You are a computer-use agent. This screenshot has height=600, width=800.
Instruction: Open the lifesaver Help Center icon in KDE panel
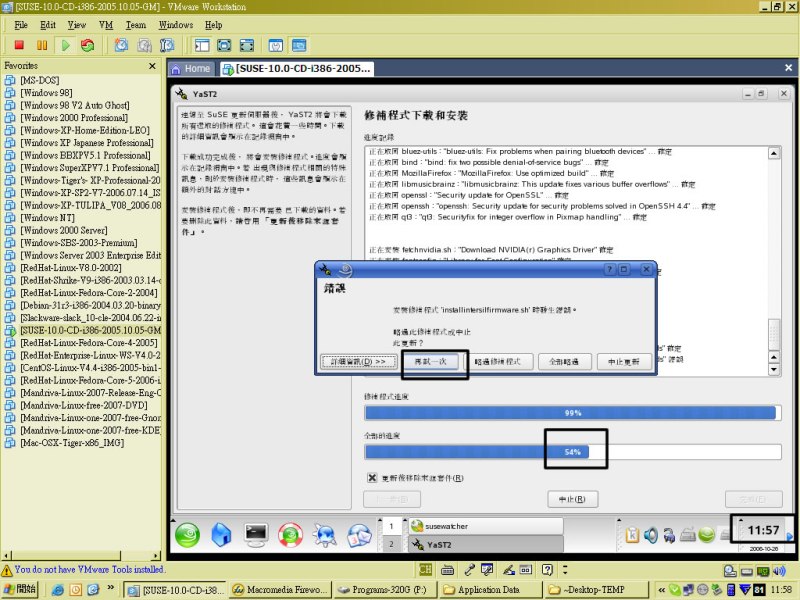point(290,535)
